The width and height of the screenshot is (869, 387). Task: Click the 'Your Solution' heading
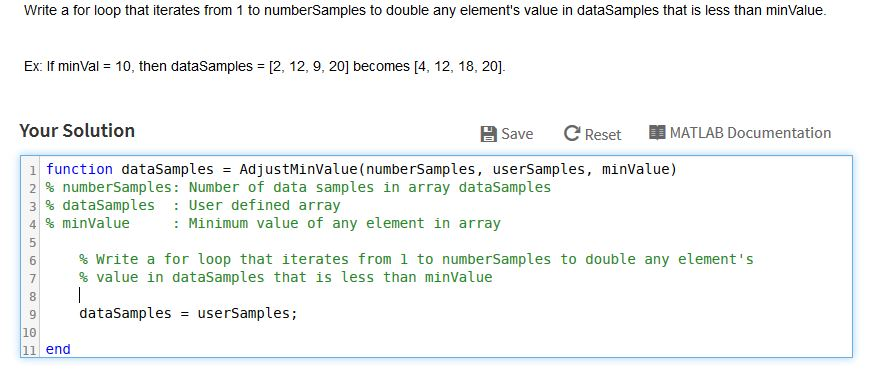click(x=77, y=131)
